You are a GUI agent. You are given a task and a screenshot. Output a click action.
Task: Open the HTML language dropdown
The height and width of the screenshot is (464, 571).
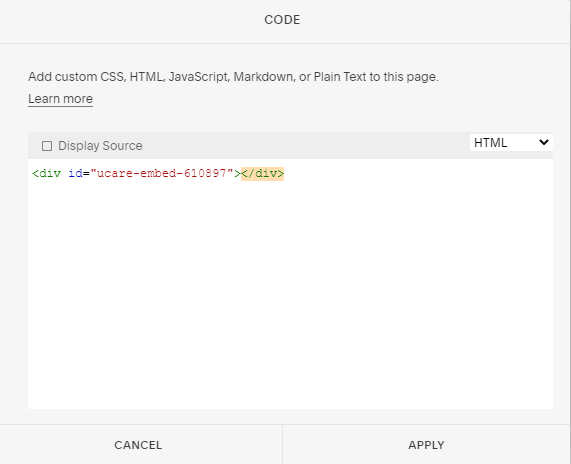[x=511, y=142]
